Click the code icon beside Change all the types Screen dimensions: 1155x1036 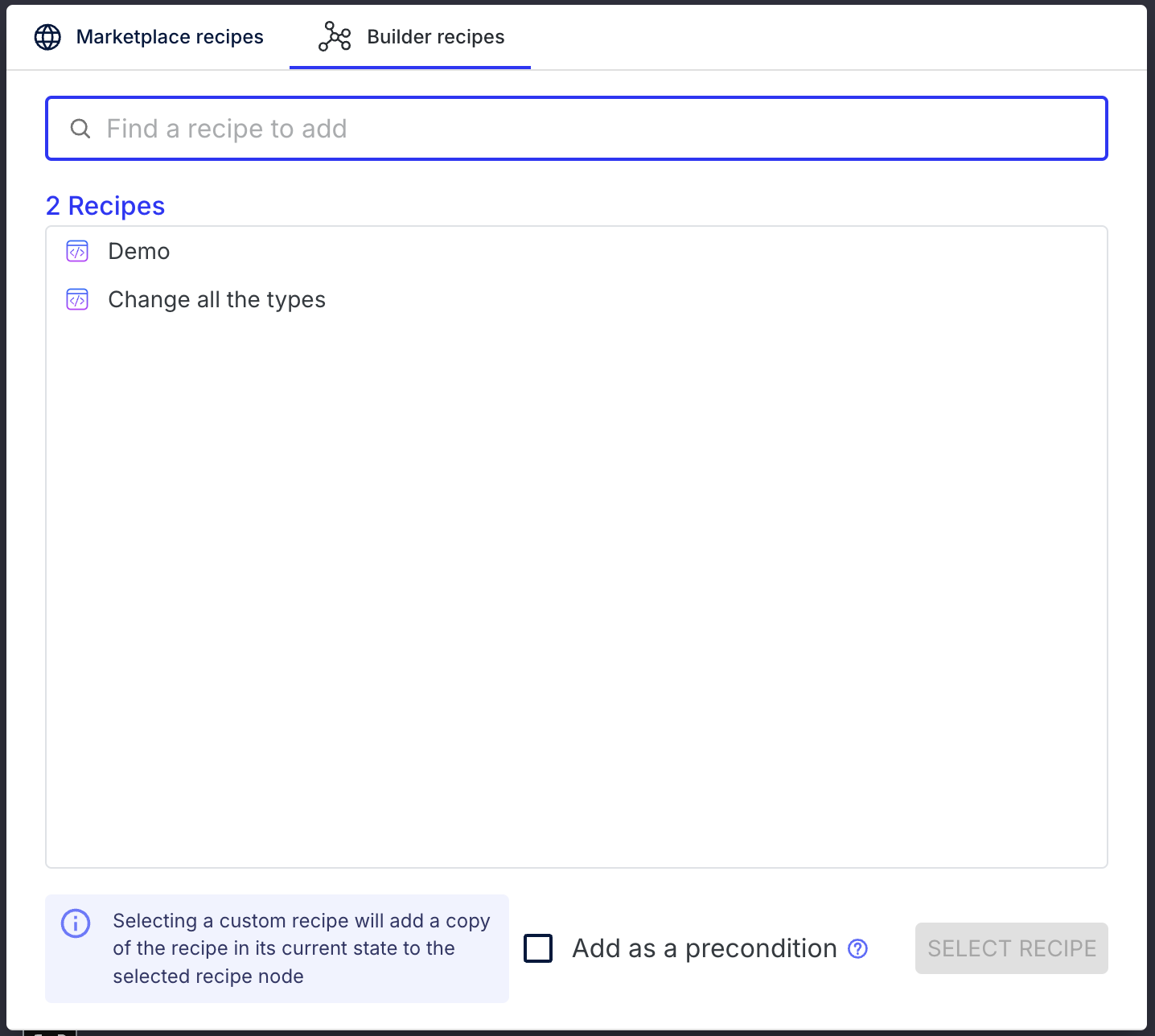pyautogui.click(x=77, y=300)
